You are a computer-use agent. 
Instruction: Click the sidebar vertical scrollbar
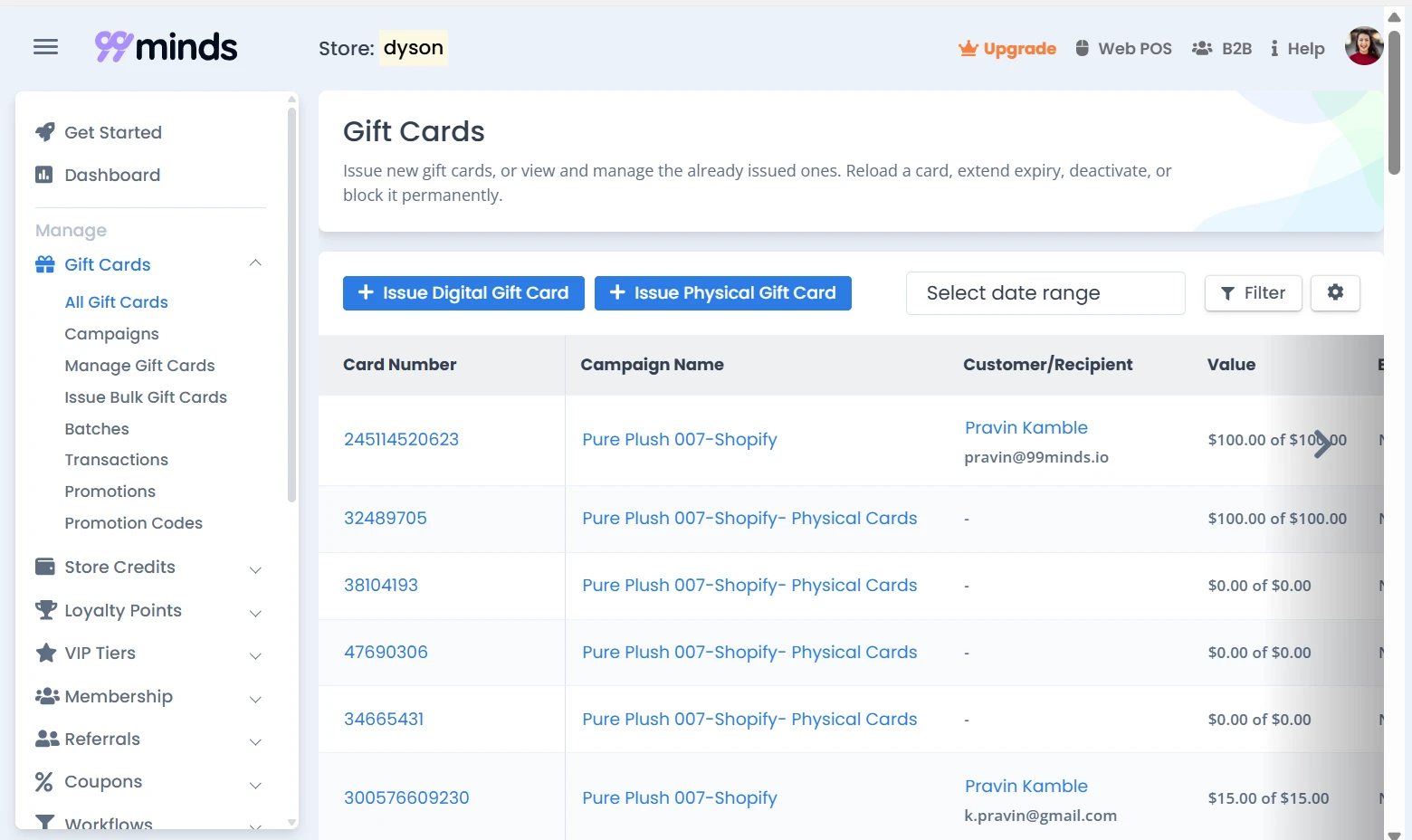(291, 304)
